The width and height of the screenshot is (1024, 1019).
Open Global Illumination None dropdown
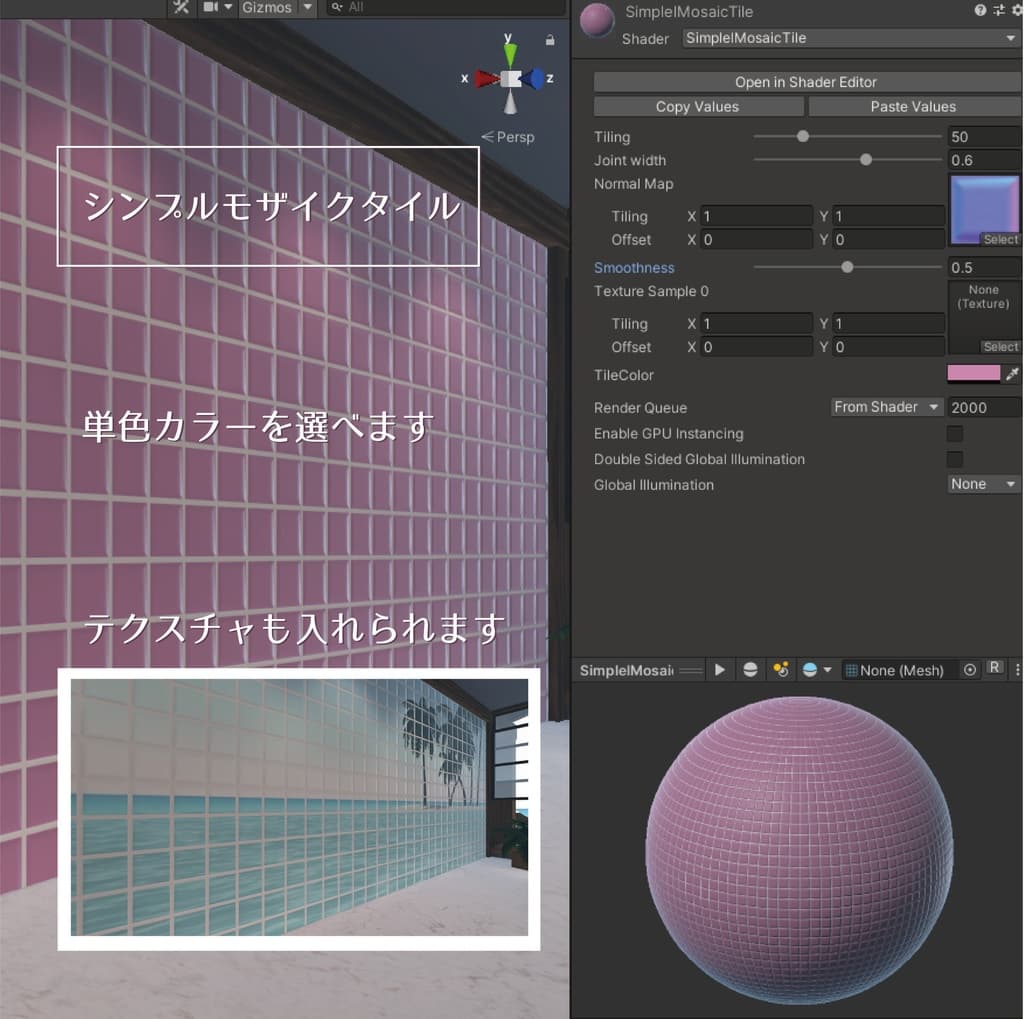(x=984, y=484)
